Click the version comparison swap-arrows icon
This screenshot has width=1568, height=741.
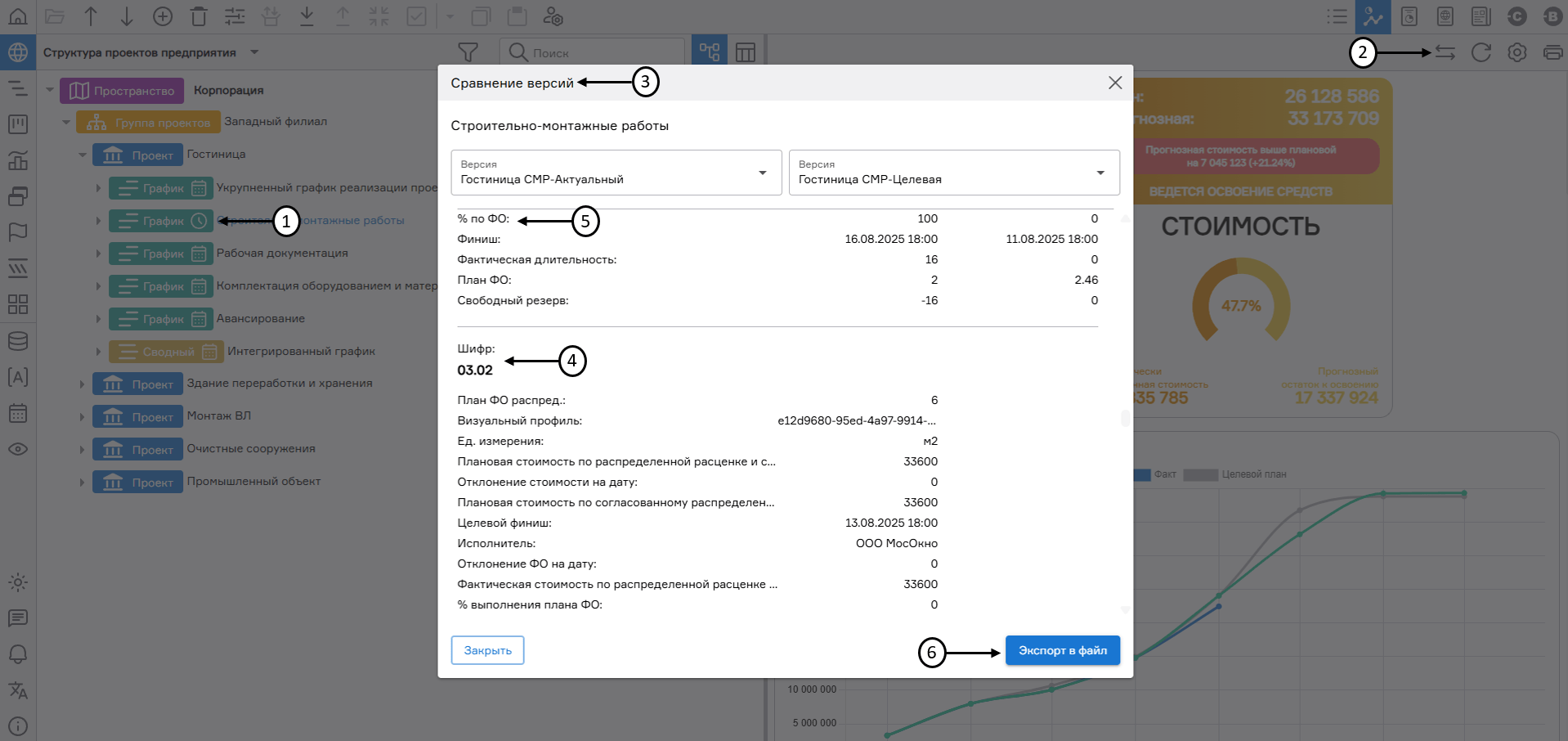tap(1445, 52)
